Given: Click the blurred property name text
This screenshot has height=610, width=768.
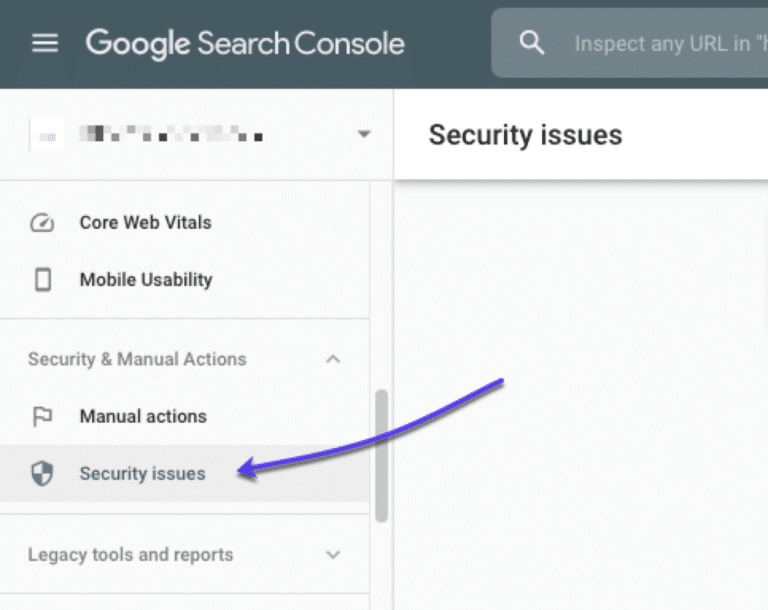Looking at the screenshot, I should (170, 134).
